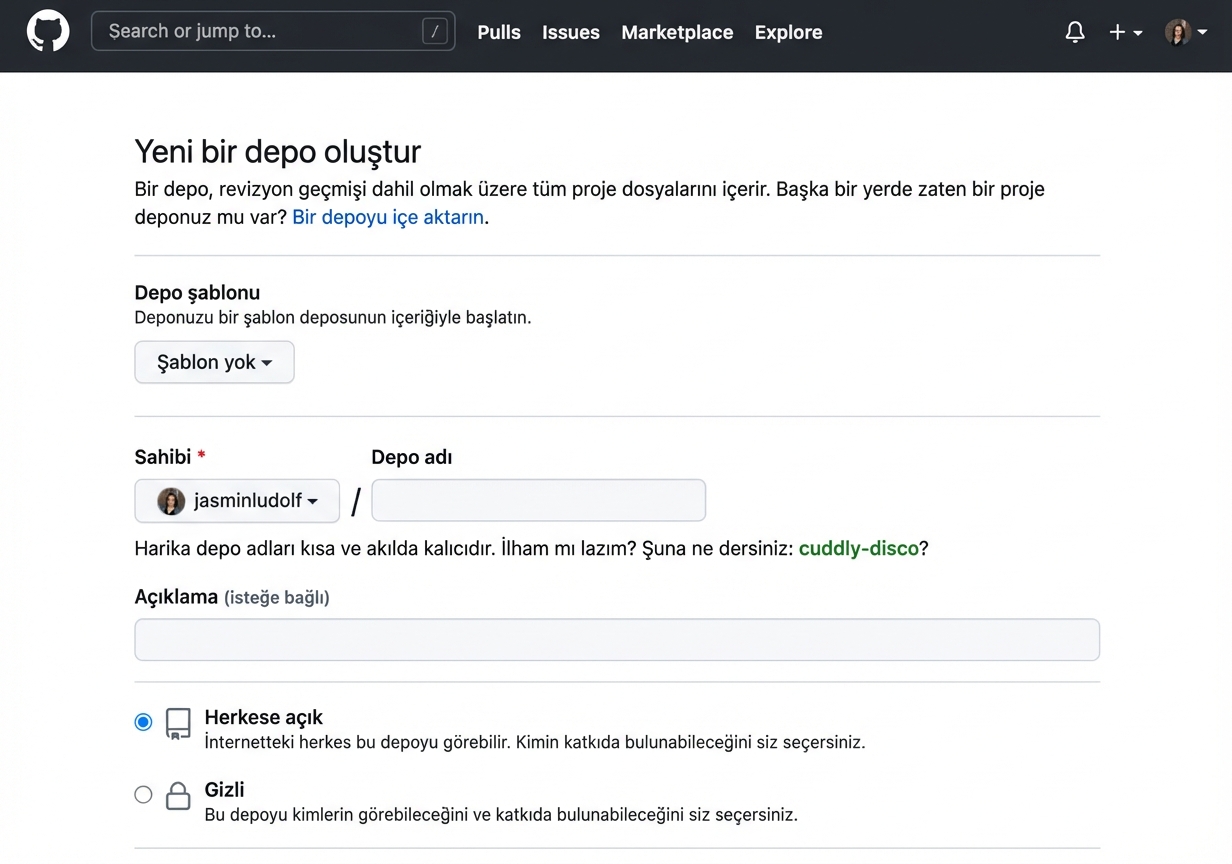Focus the Açıklama description field
1232x864 pixels.
point(616,639)
